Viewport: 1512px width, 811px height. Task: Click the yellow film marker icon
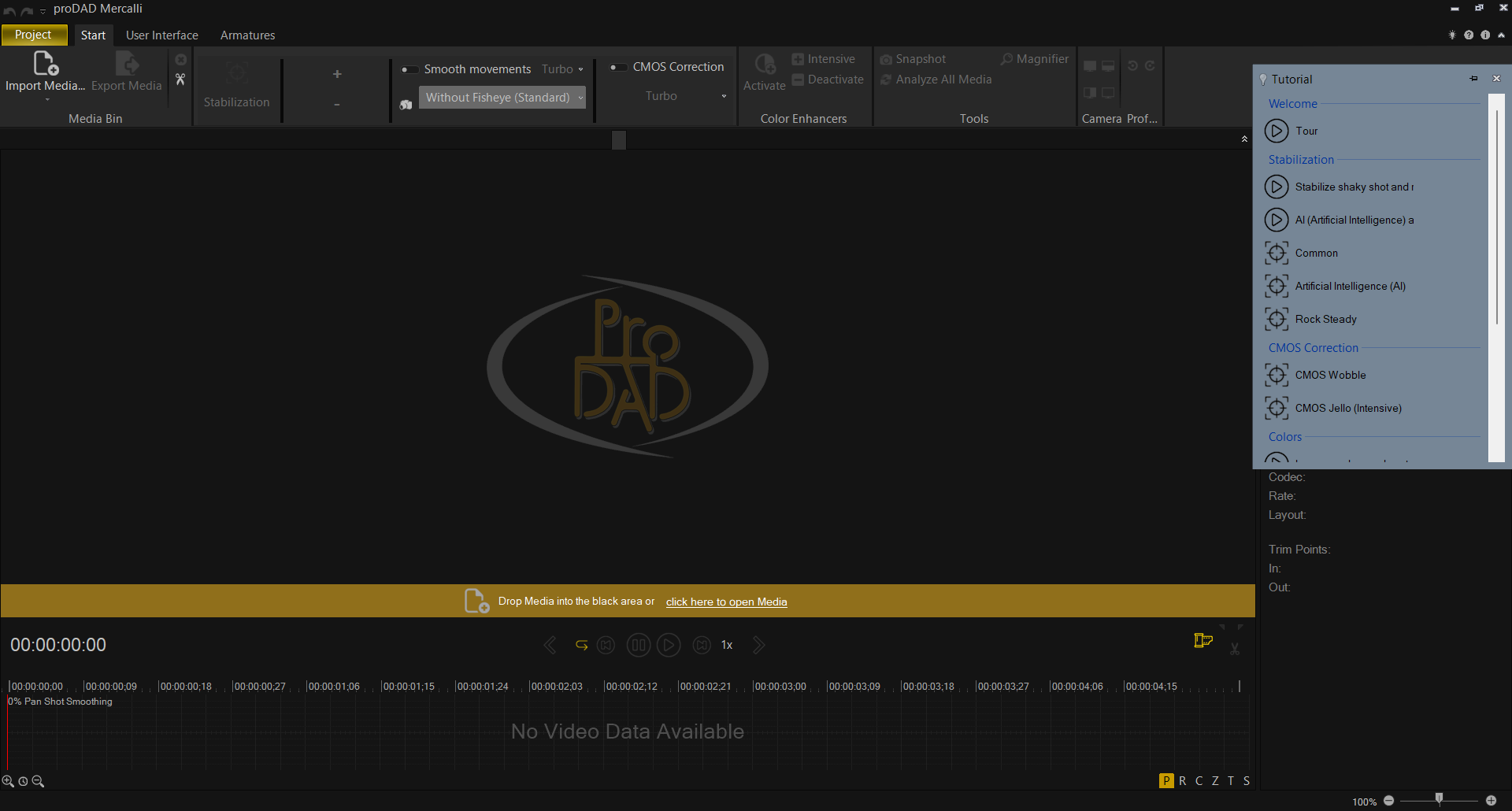tap(1203, 640)
